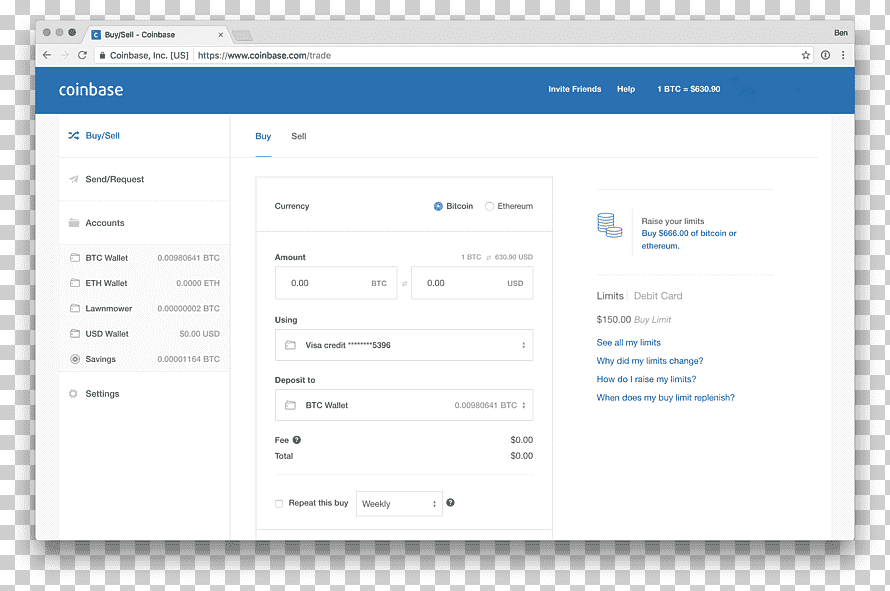890x591 pixels.
Task: Open Invite Friends
Action: [574, 89]
